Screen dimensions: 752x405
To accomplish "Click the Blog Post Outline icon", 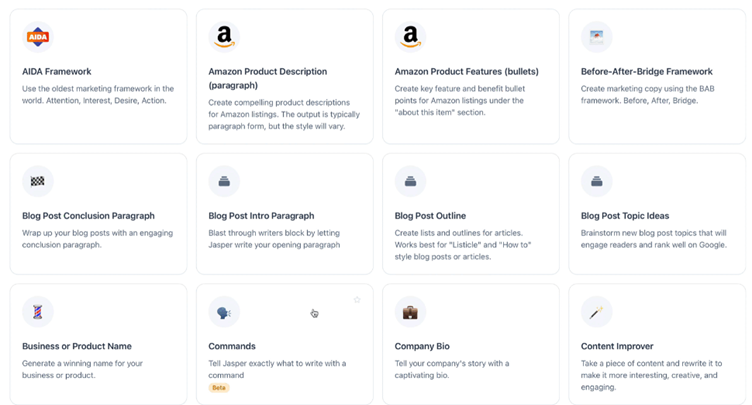I will (410, 181).
